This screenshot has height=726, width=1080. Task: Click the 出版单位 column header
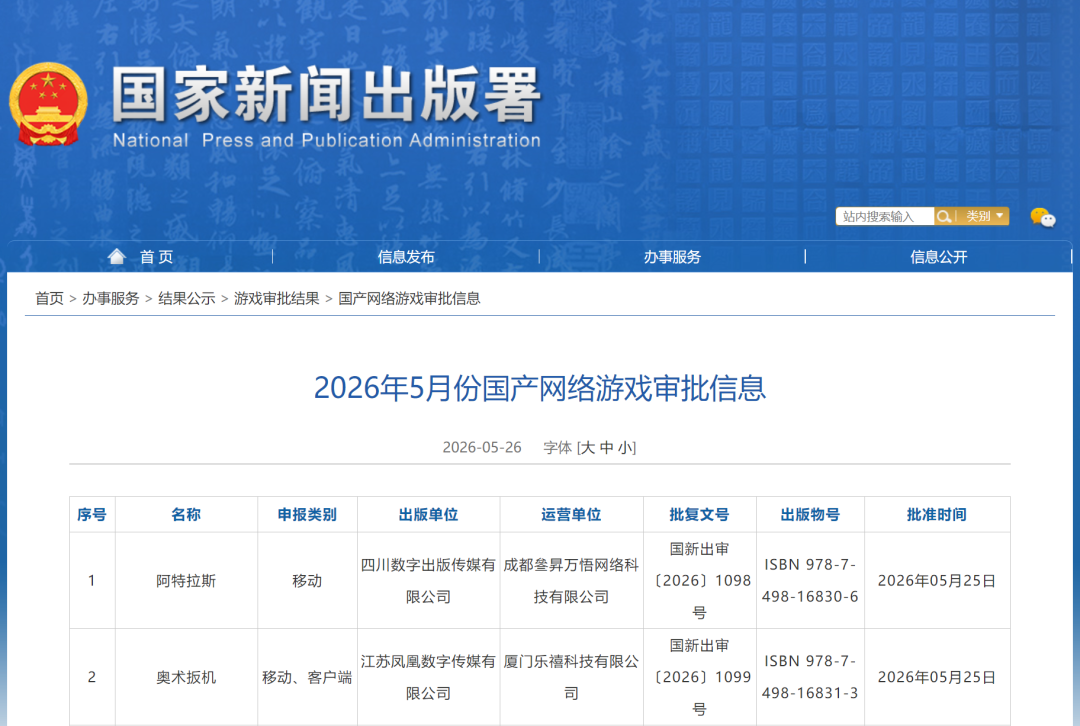tap(428, 515)
